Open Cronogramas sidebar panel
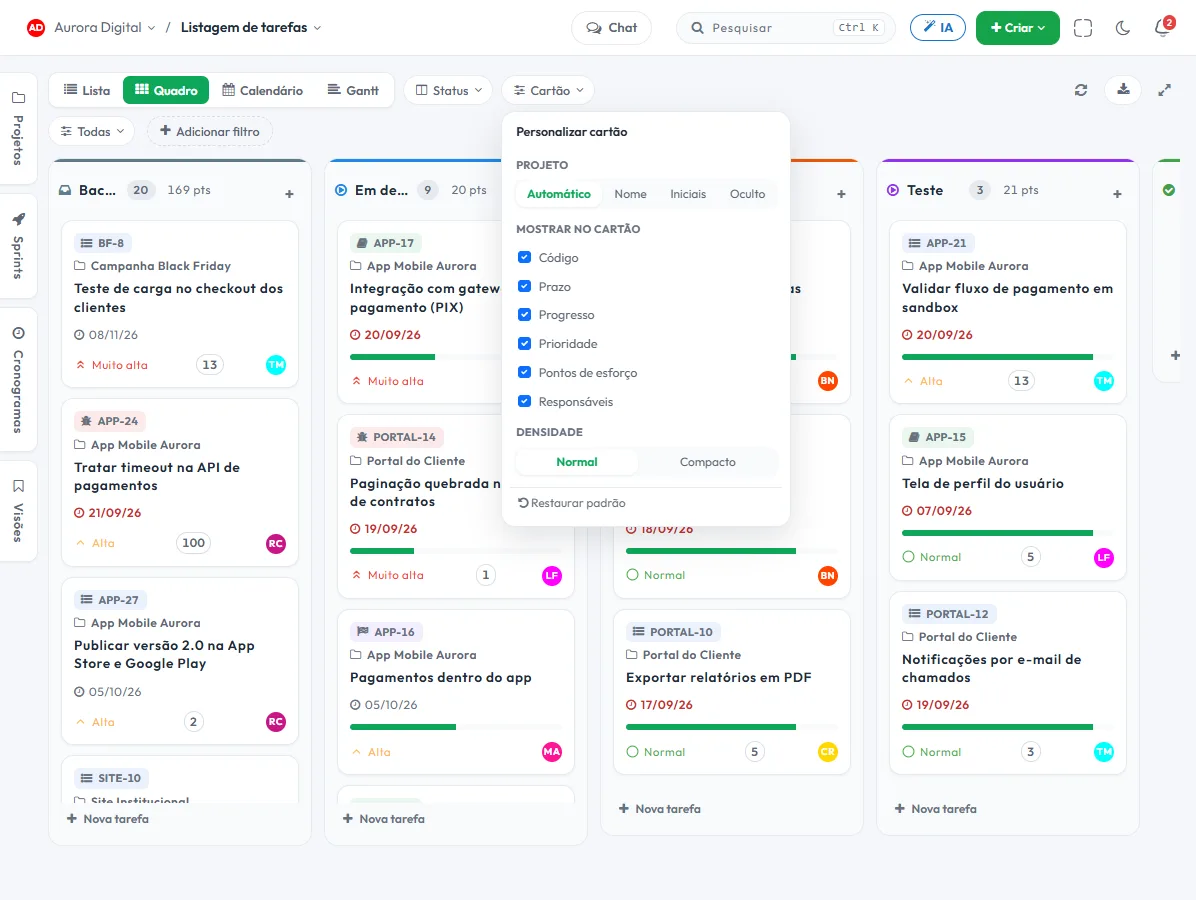This screenshot has width=1196, height=900. click(x=18, y=380)
